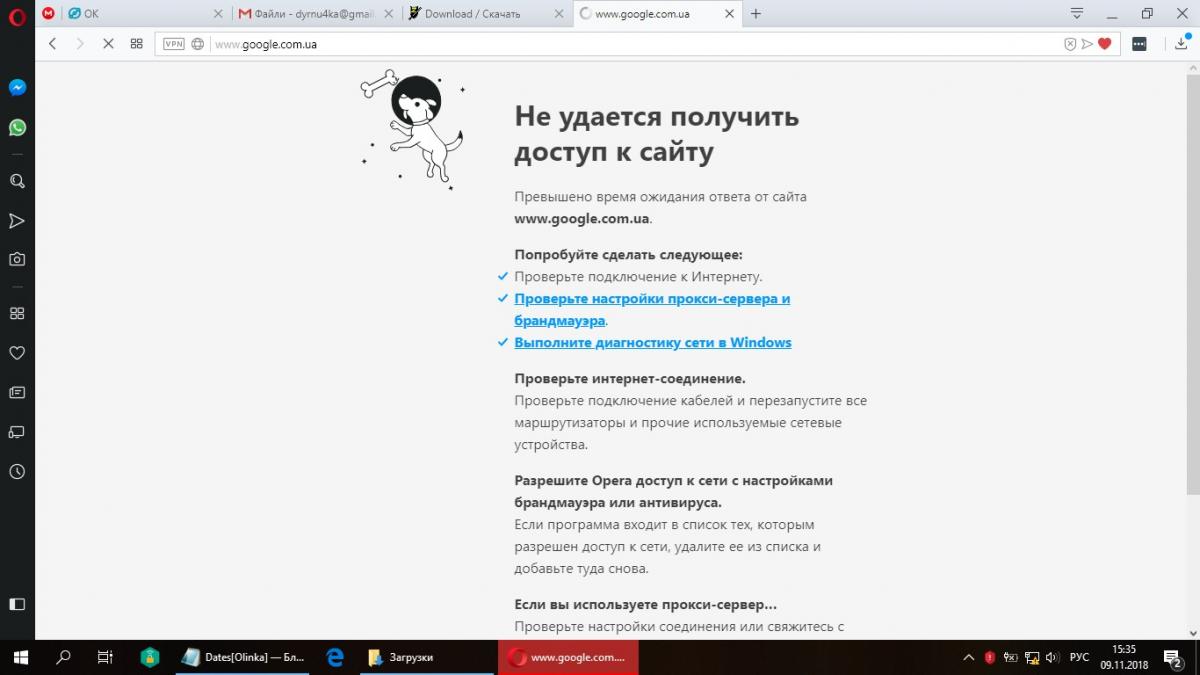The height and width of the screenshot is (675, 1200).
Task: Open the ad blocker shield icon
Action: click(x=1070, y=44)
